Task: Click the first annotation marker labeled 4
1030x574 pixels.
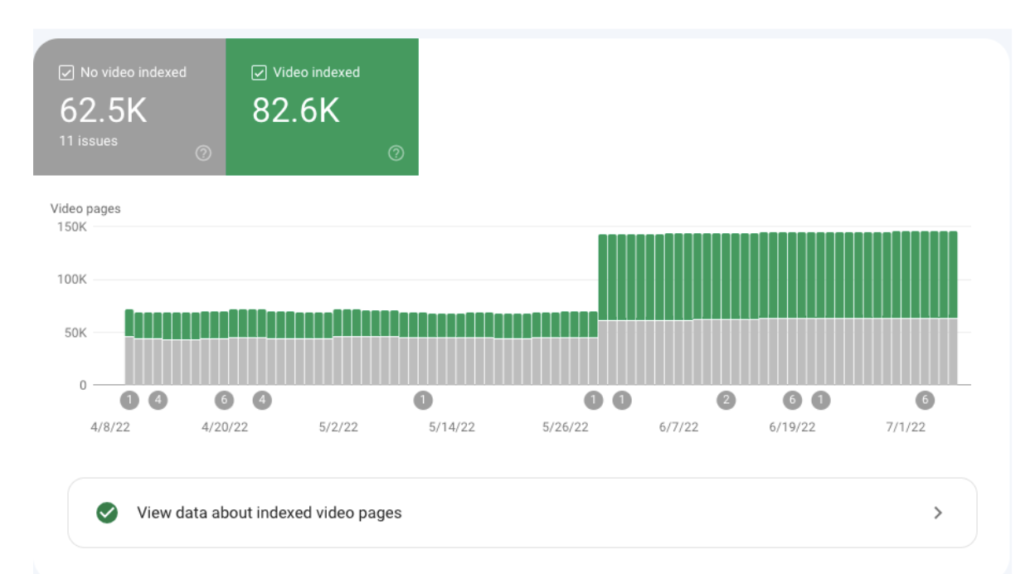Action: point(158,399)
